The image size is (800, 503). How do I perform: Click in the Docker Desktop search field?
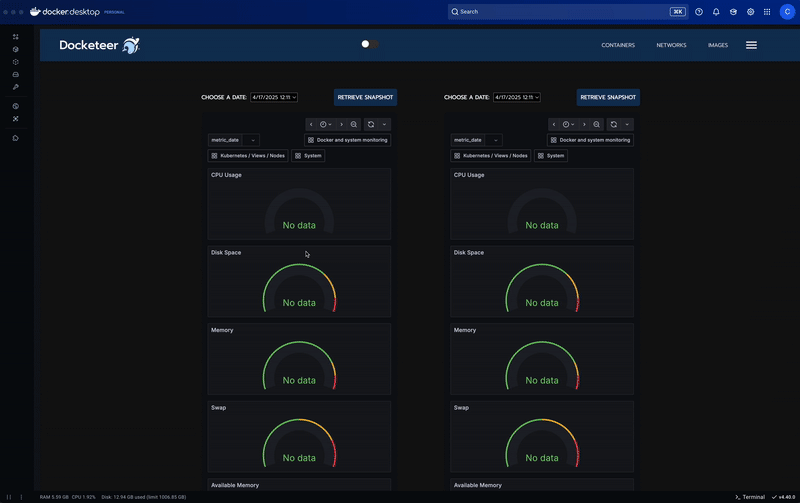tap(568, 12)
